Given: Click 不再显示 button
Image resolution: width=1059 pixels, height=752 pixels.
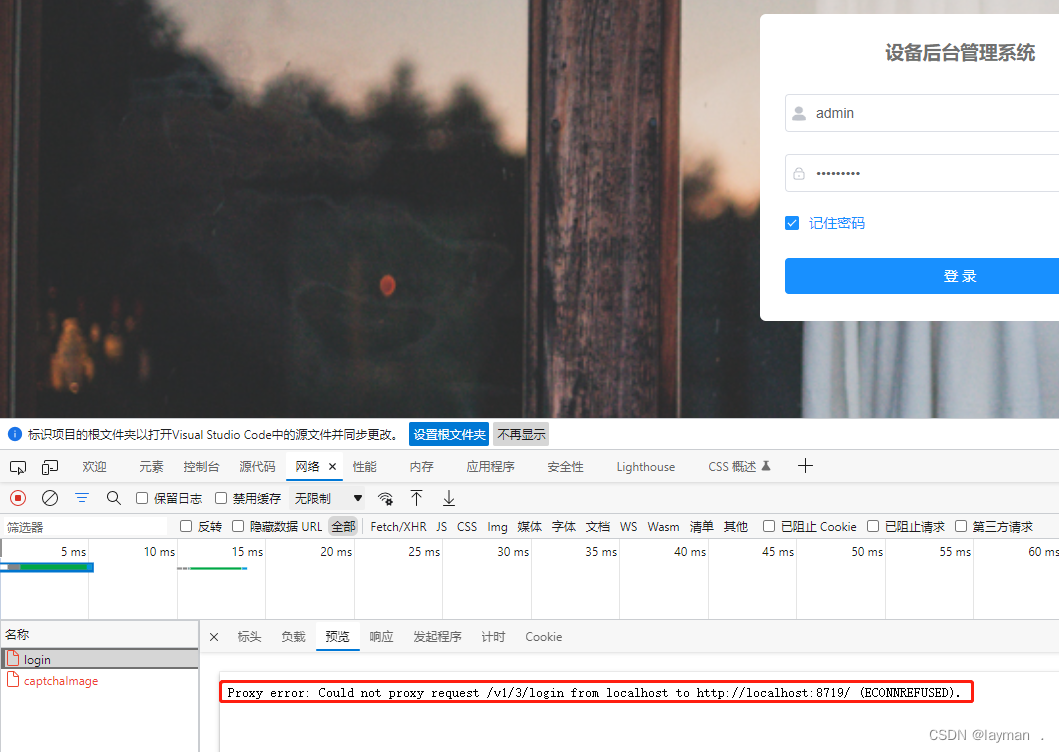Looking at the screenshot, I should [521, 434].
